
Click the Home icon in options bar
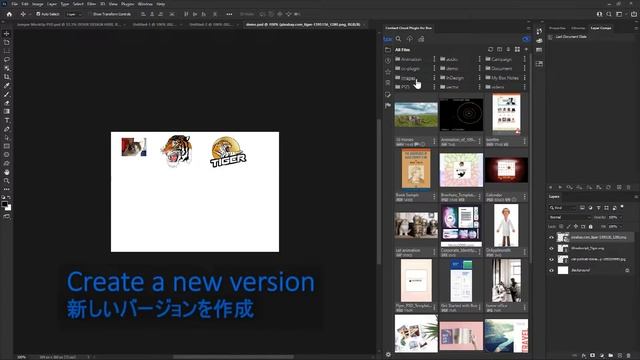9,14
